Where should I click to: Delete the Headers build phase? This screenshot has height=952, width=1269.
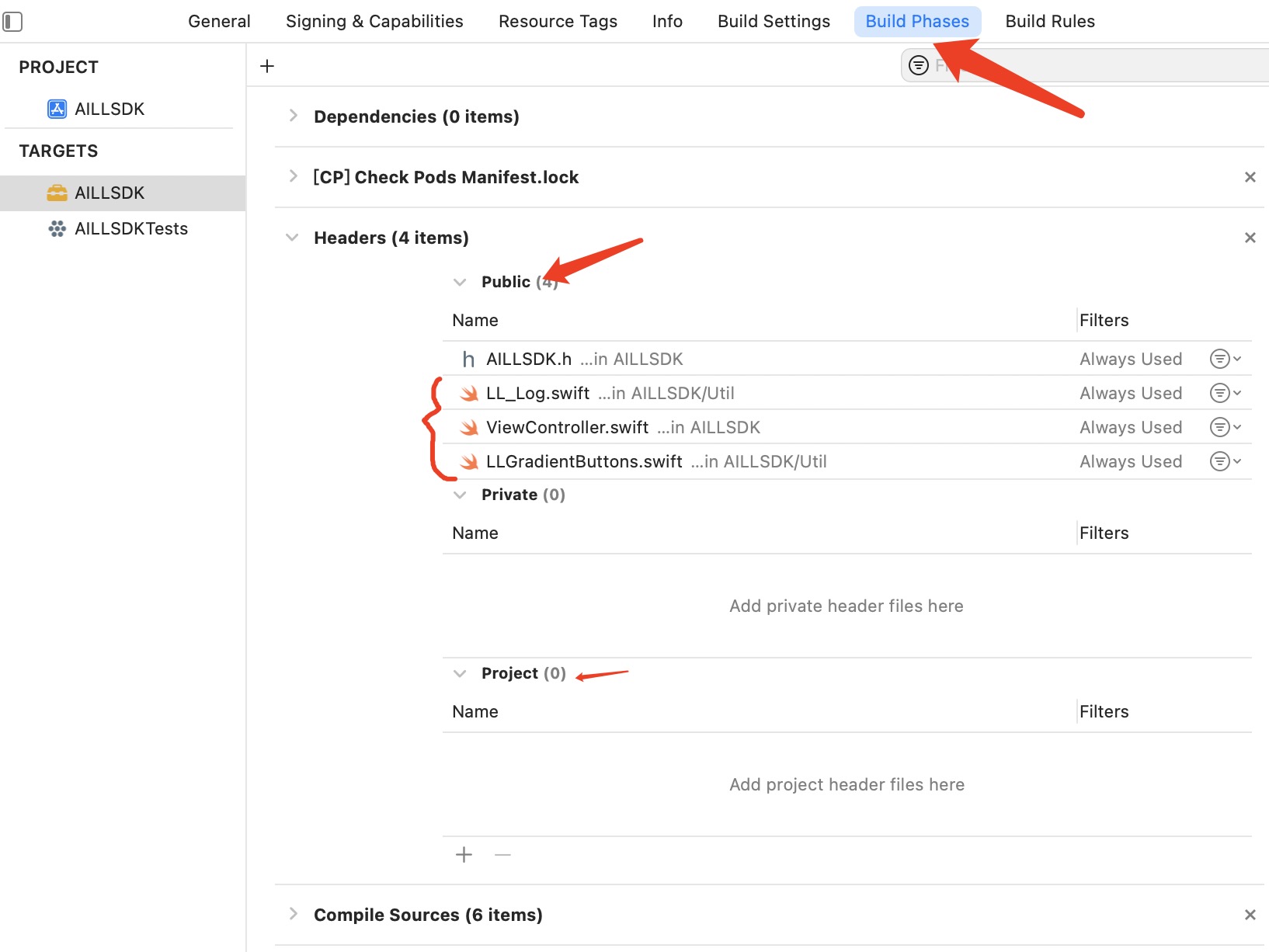[x=1250, y=238]
